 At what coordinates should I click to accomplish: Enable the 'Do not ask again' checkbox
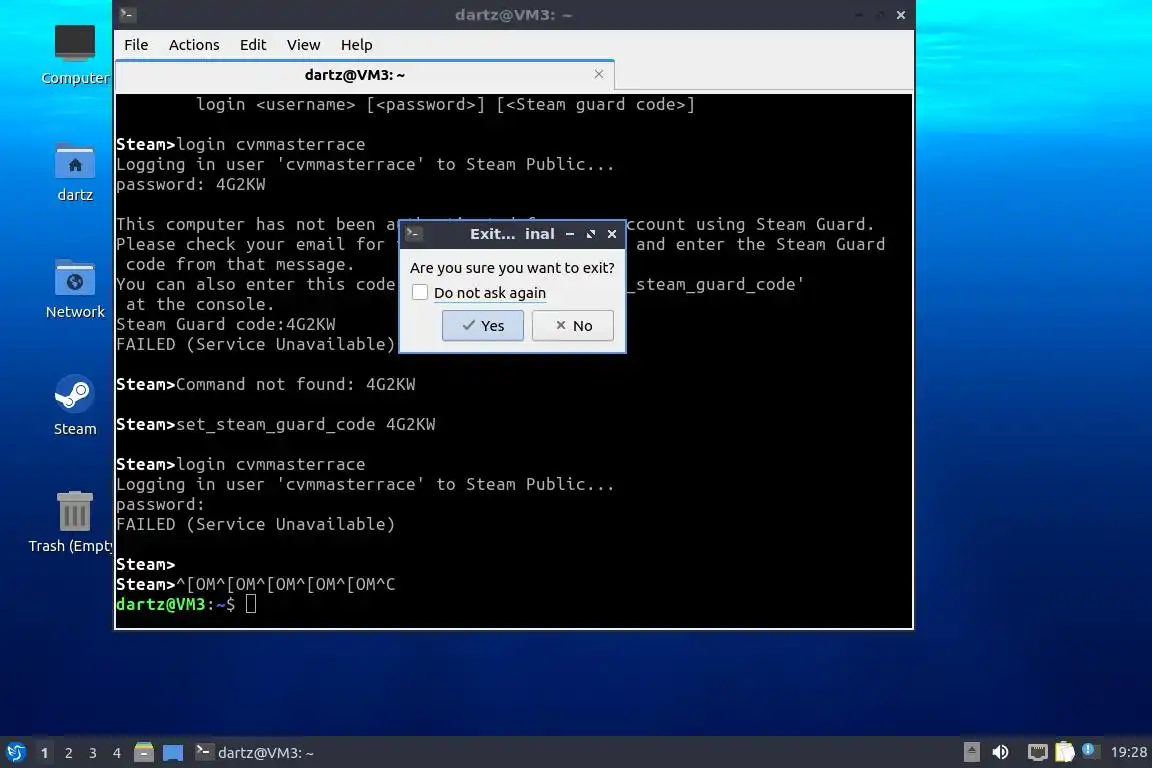420,293
